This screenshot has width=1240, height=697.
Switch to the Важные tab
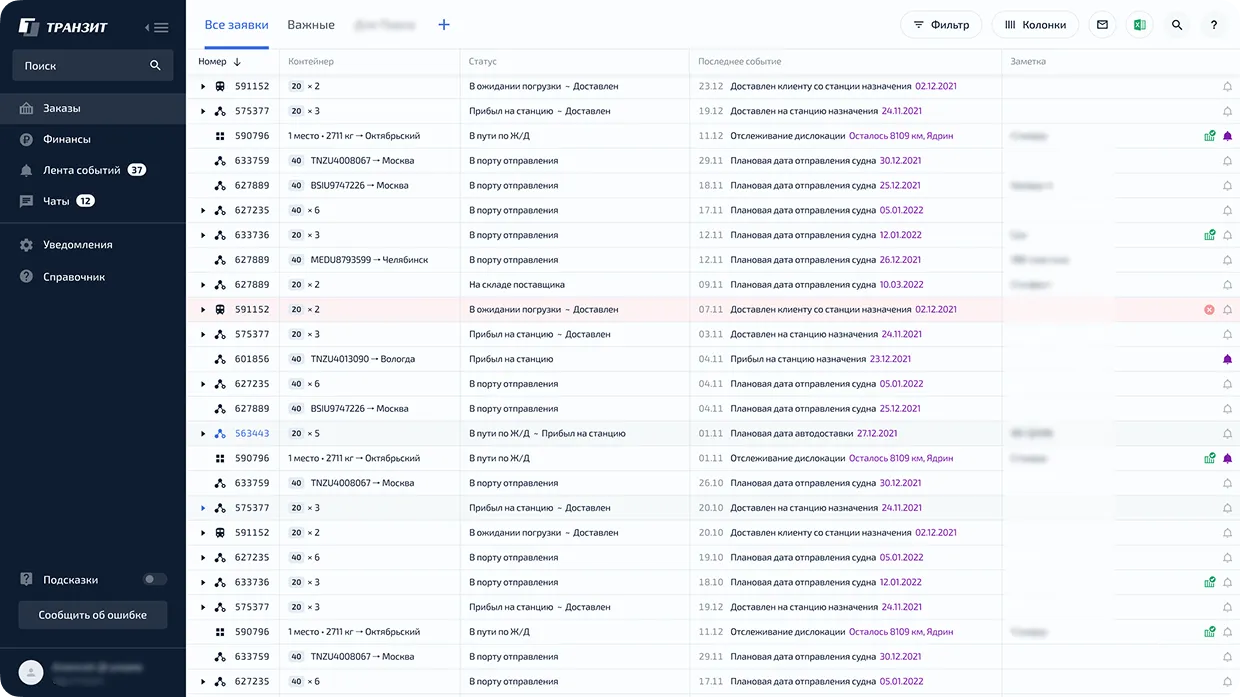click(311, 25)
